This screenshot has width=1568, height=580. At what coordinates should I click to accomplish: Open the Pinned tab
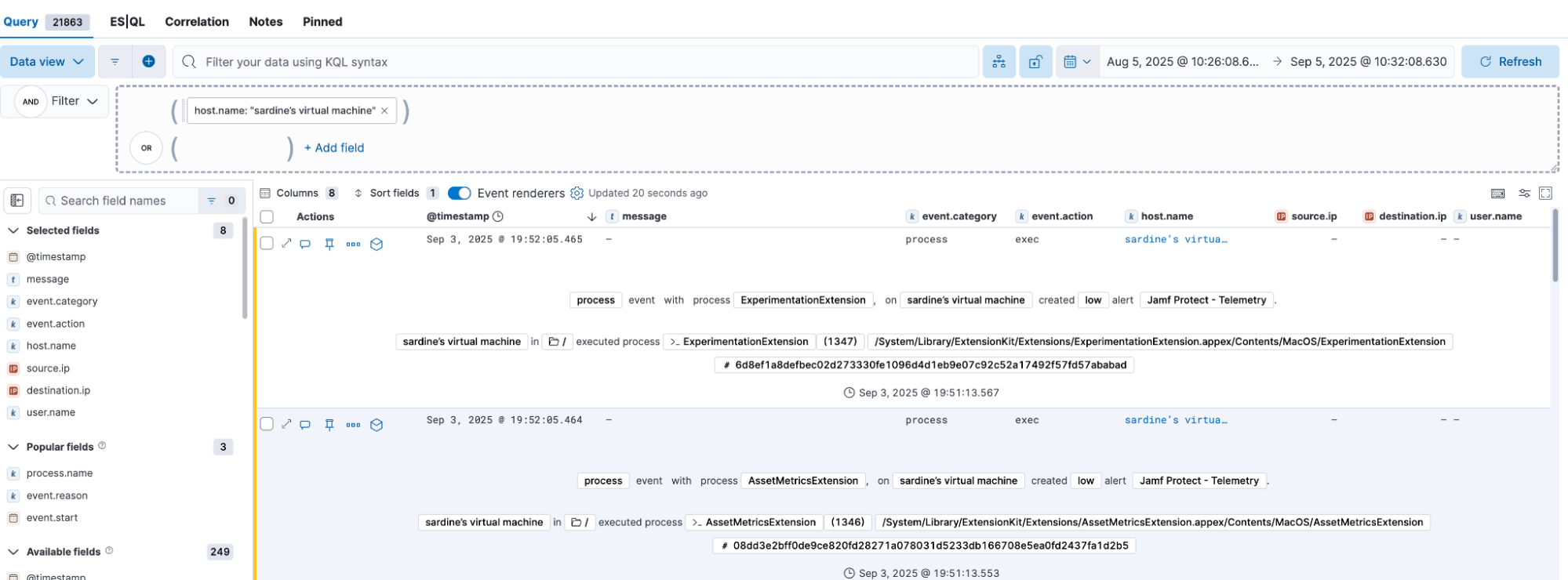click(322, 21)
